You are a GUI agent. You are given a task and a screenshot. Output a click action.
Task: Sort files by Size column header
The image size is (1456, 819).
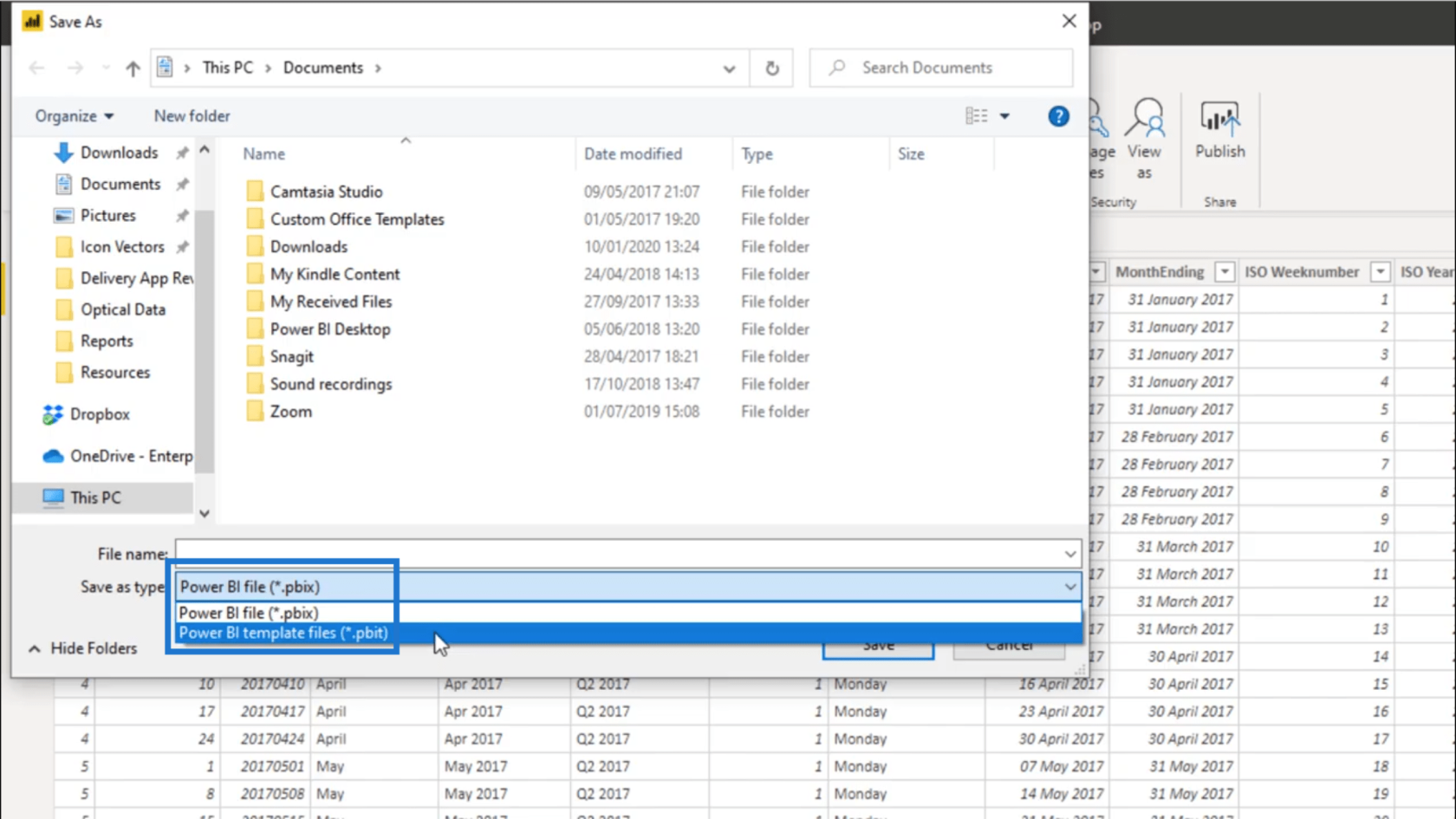pyautogui.click(x=911, y=153)
